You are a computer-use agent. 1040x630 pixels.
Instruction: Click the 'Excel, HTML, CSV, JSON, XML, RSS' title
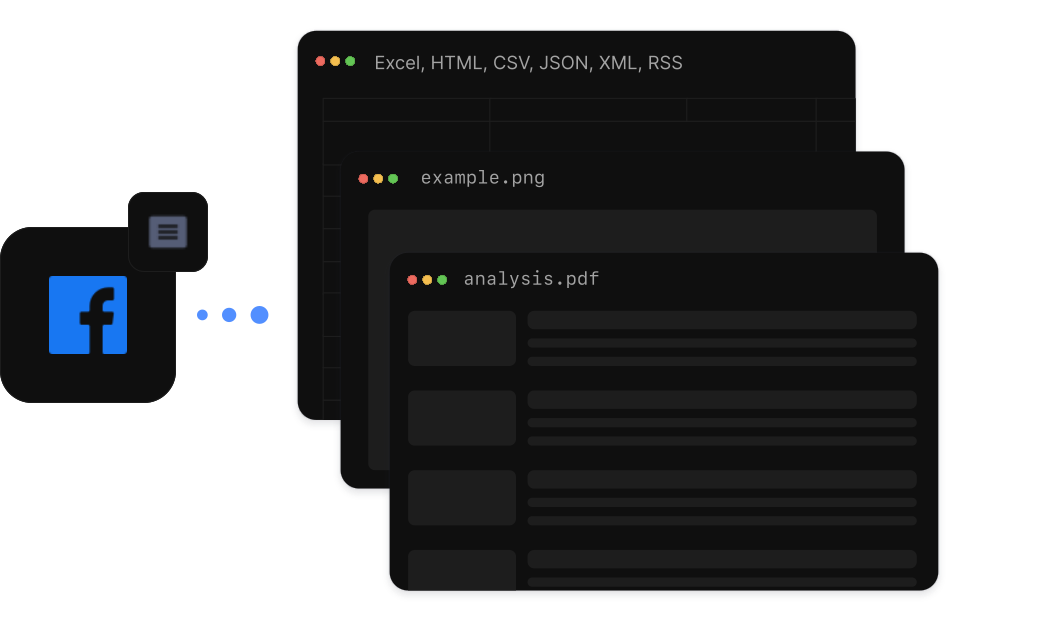pos(529,63)
